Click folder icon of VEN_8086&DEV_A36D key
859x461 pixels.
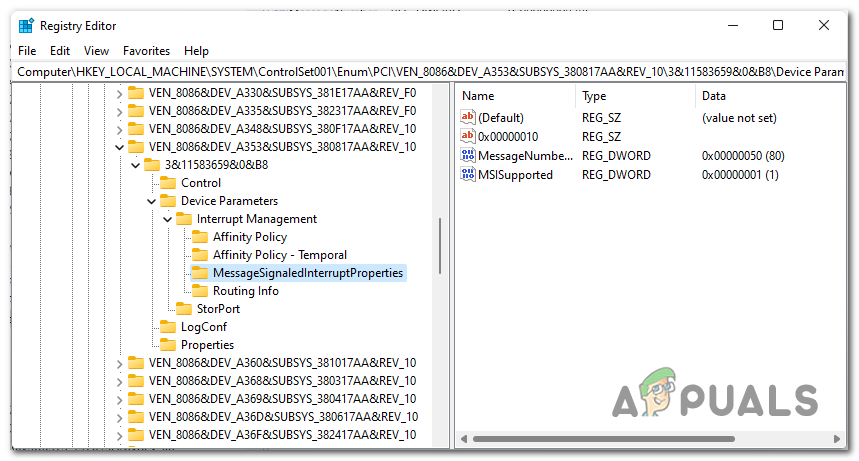(x=136, y=417)
